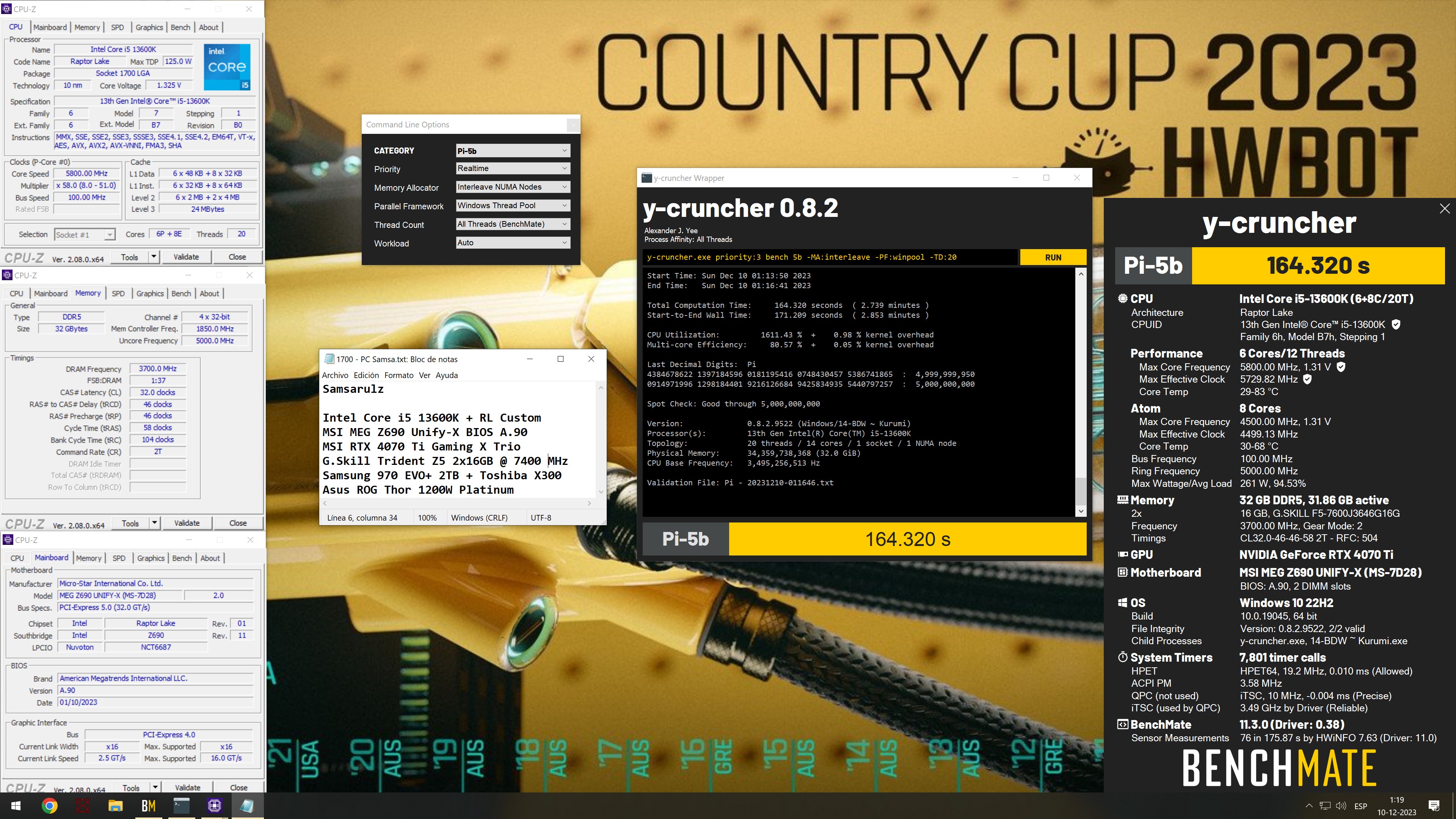This screenshot has width=1456, height=819.
Task: Click the verified shield next to CPUID
Action: click(x=1395, y=325)
